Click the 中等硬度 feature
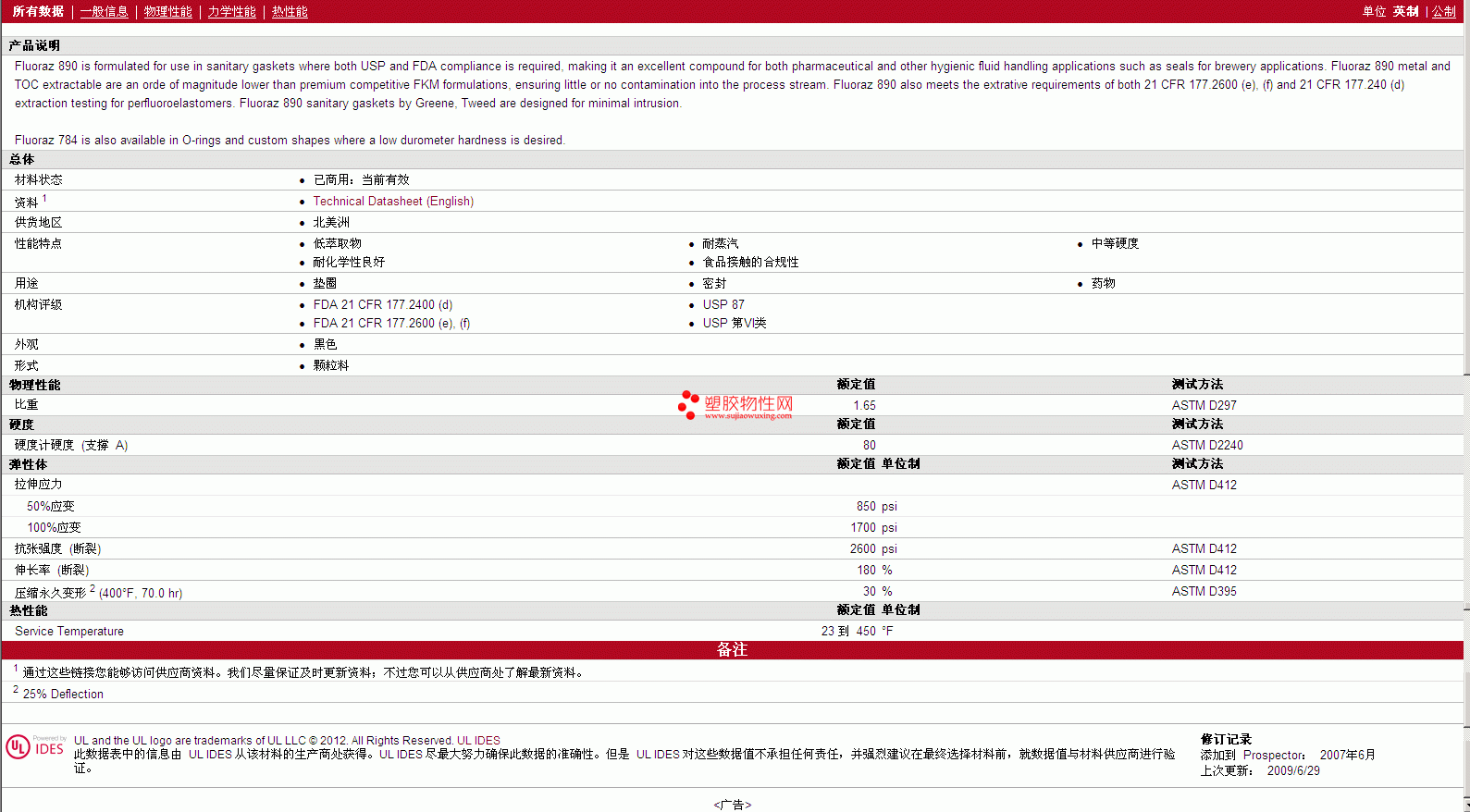Screen dimensions: 1470x812 click(1115, 243)
